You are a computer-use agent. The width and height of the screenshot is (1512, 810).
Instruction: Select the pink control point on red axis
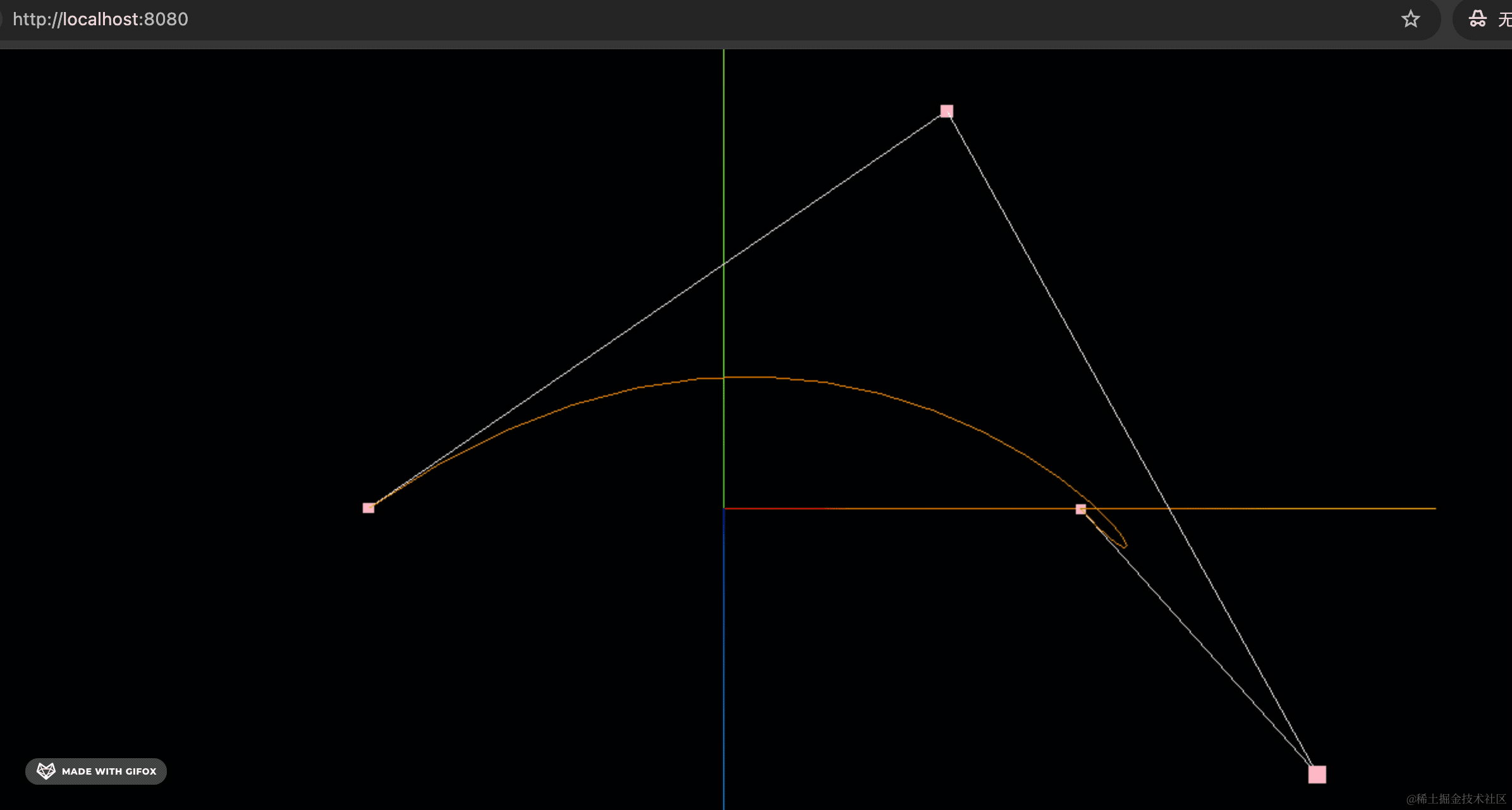pyautogui.click(x=1081, y=509)
